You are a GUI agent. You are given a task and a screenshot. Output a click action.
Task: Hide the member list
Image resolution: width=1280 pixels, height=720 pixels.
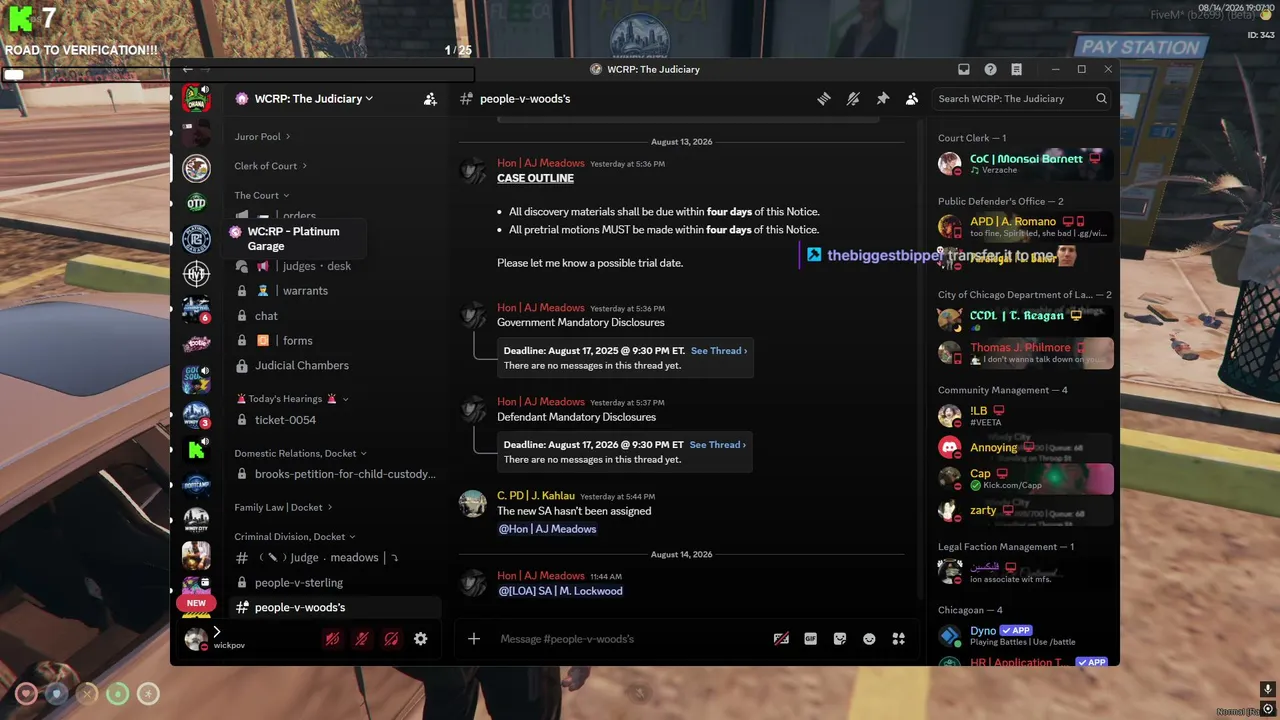[912, 99]
